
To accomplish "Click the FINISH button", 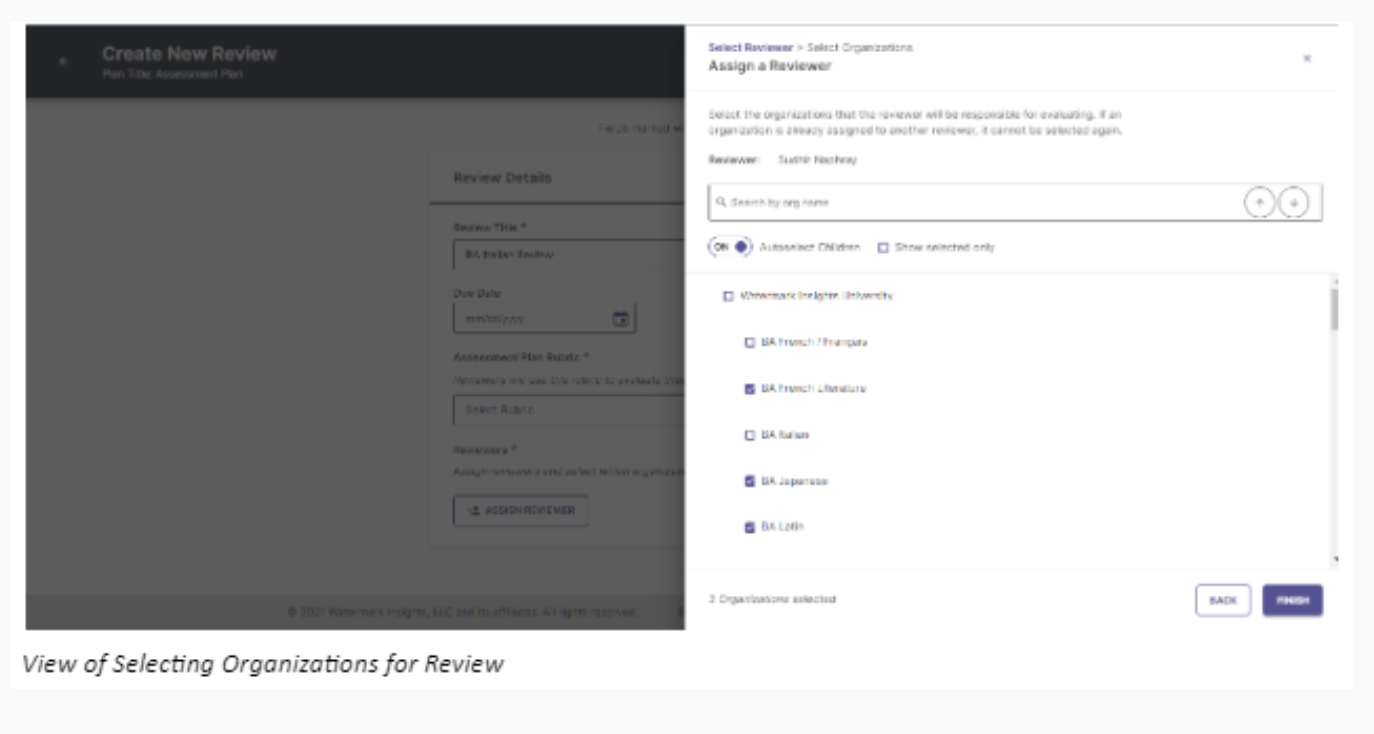I will tap(1292, 600).
